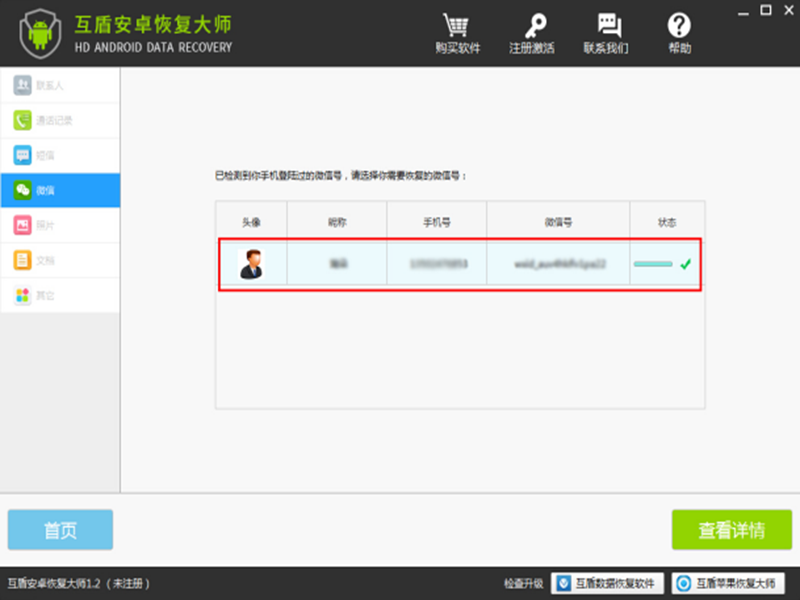Screen dimensions: 800x600
Task: Click the blurred phone number cell
Action: (437, 264)
